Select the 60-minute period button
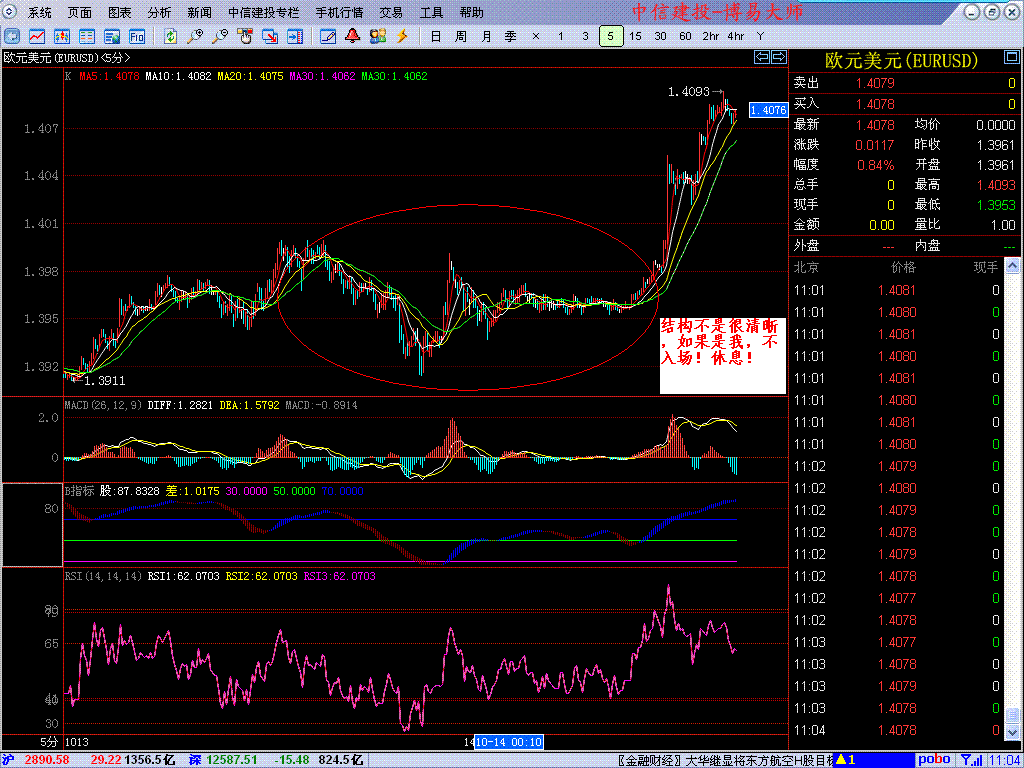 685,36
